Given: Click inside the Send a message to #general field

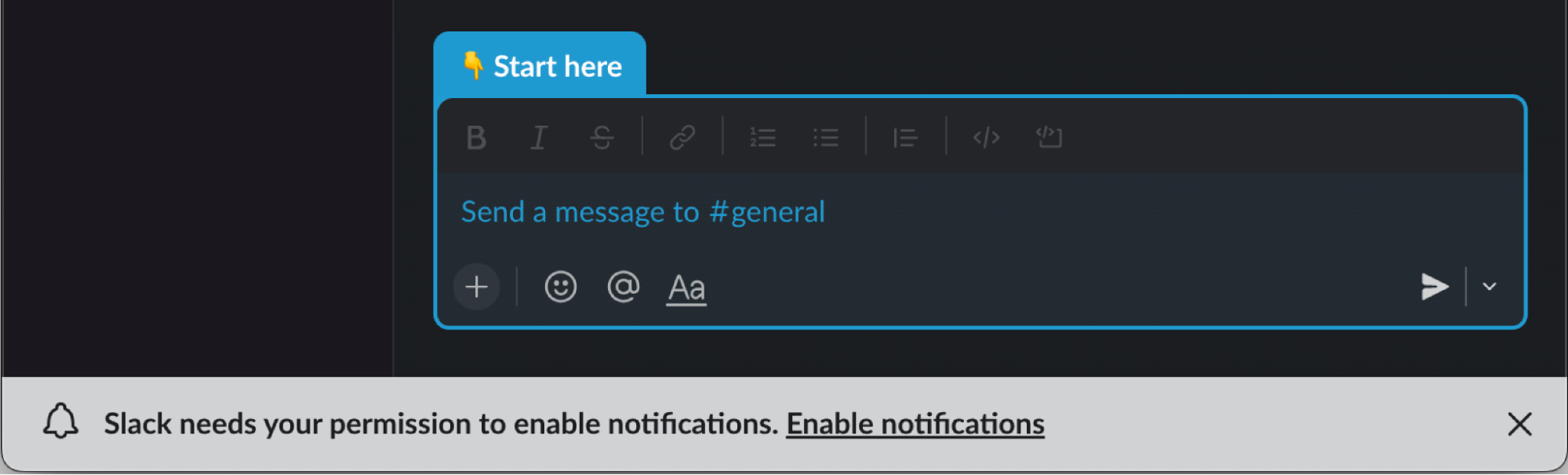Looking at the screenshot, I should pos(784,212).
